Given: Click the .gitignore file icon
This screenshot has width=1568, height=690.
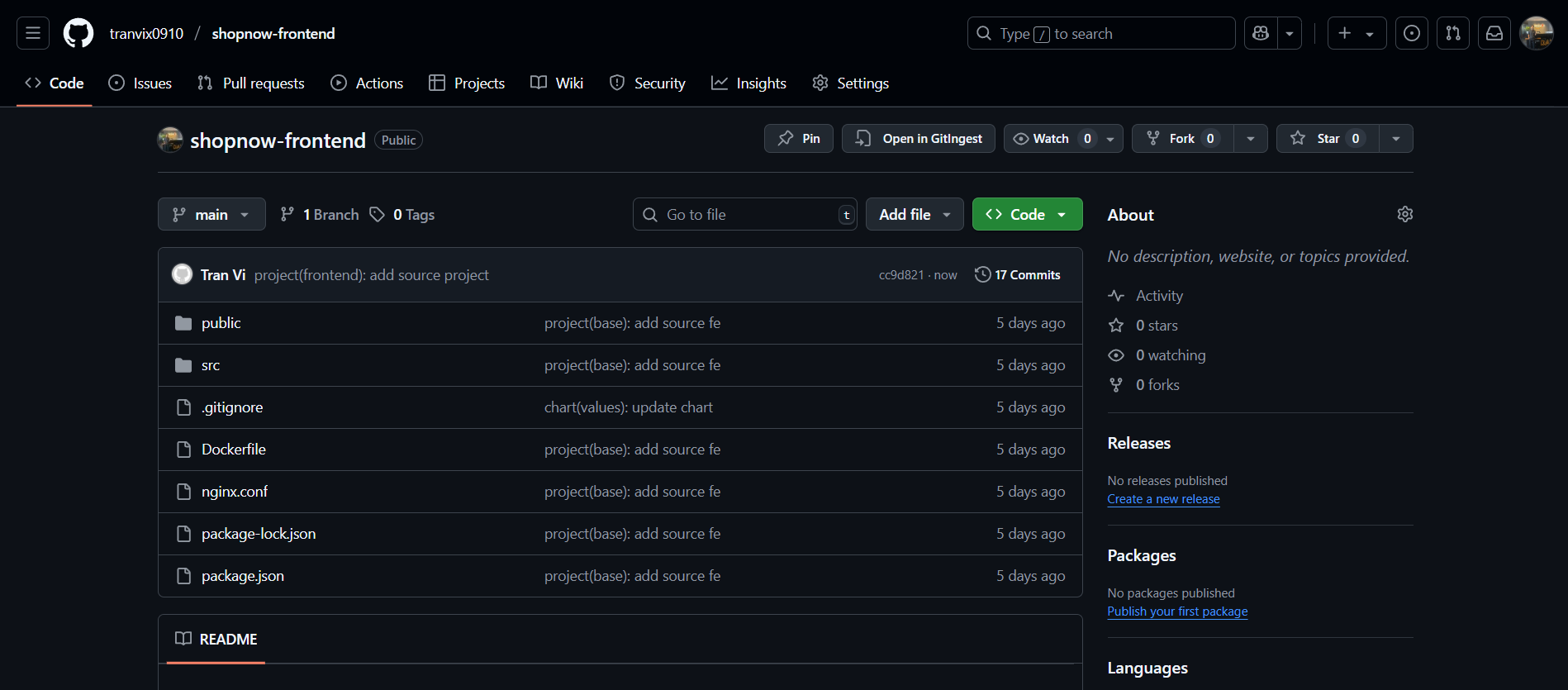Looking at the screenshot, I should 184,407.
